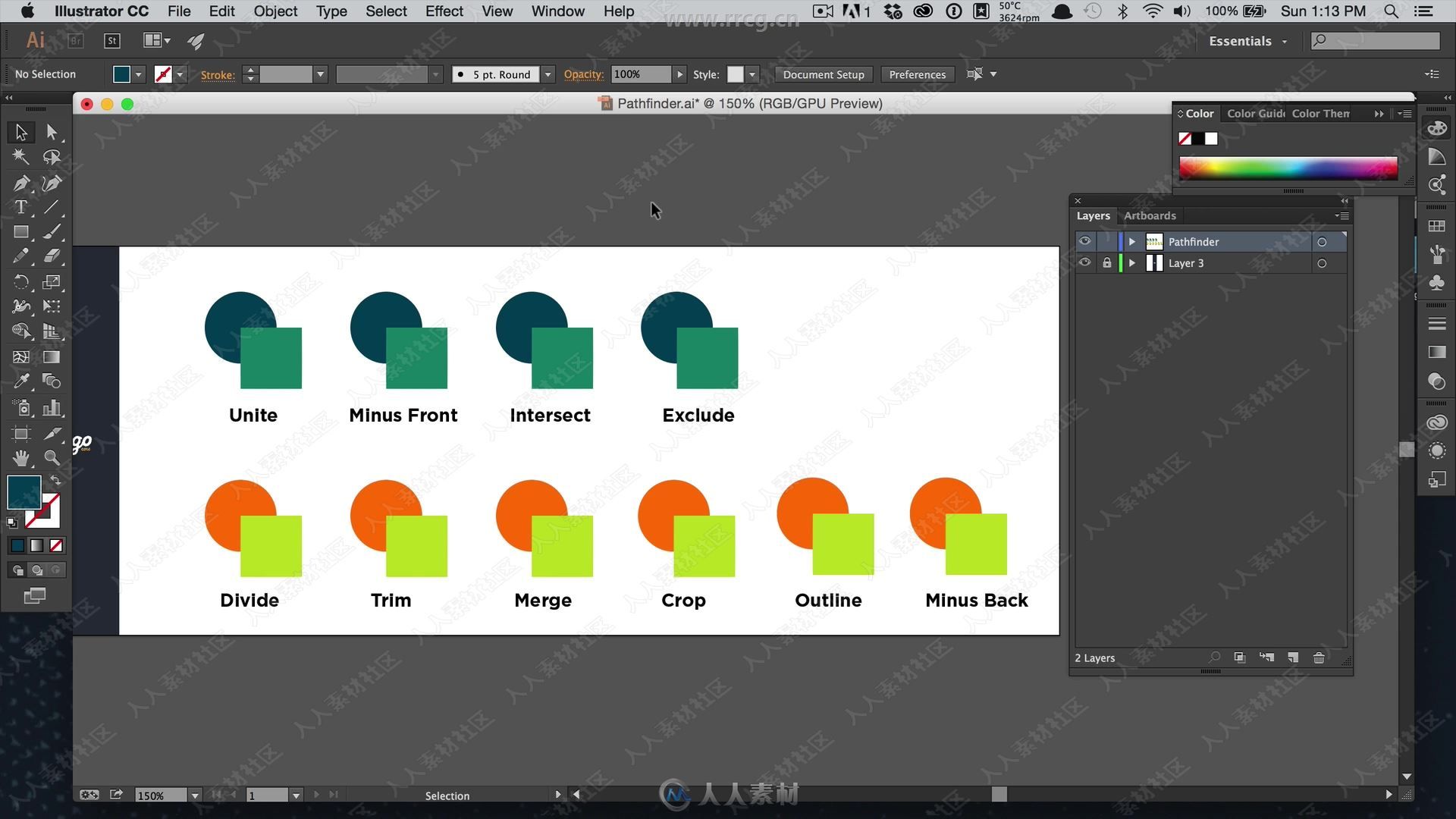
Task: Expand the Layer 3 group
Action: pos(1131,263)
